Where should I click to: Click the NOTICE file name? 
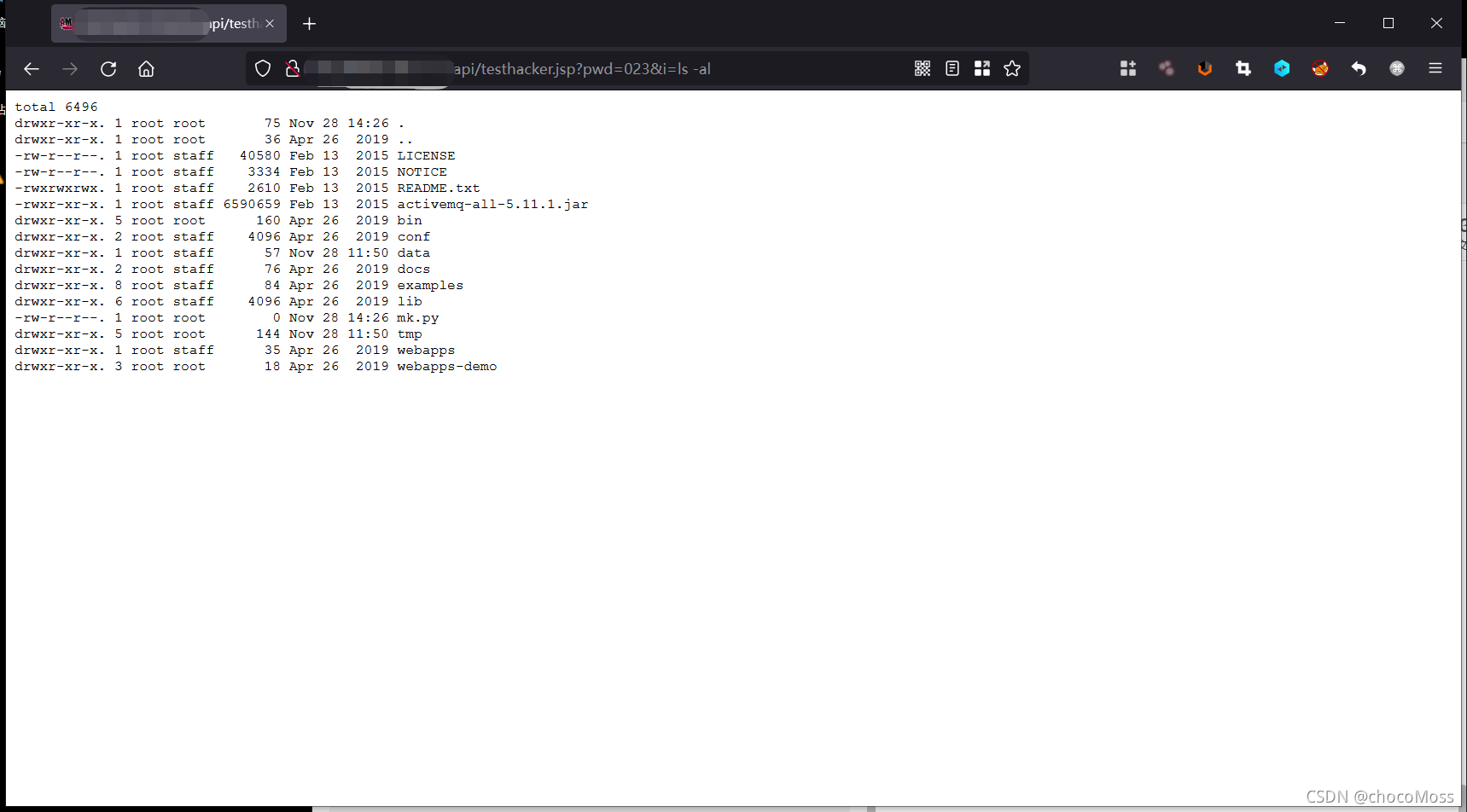[422, 171]
